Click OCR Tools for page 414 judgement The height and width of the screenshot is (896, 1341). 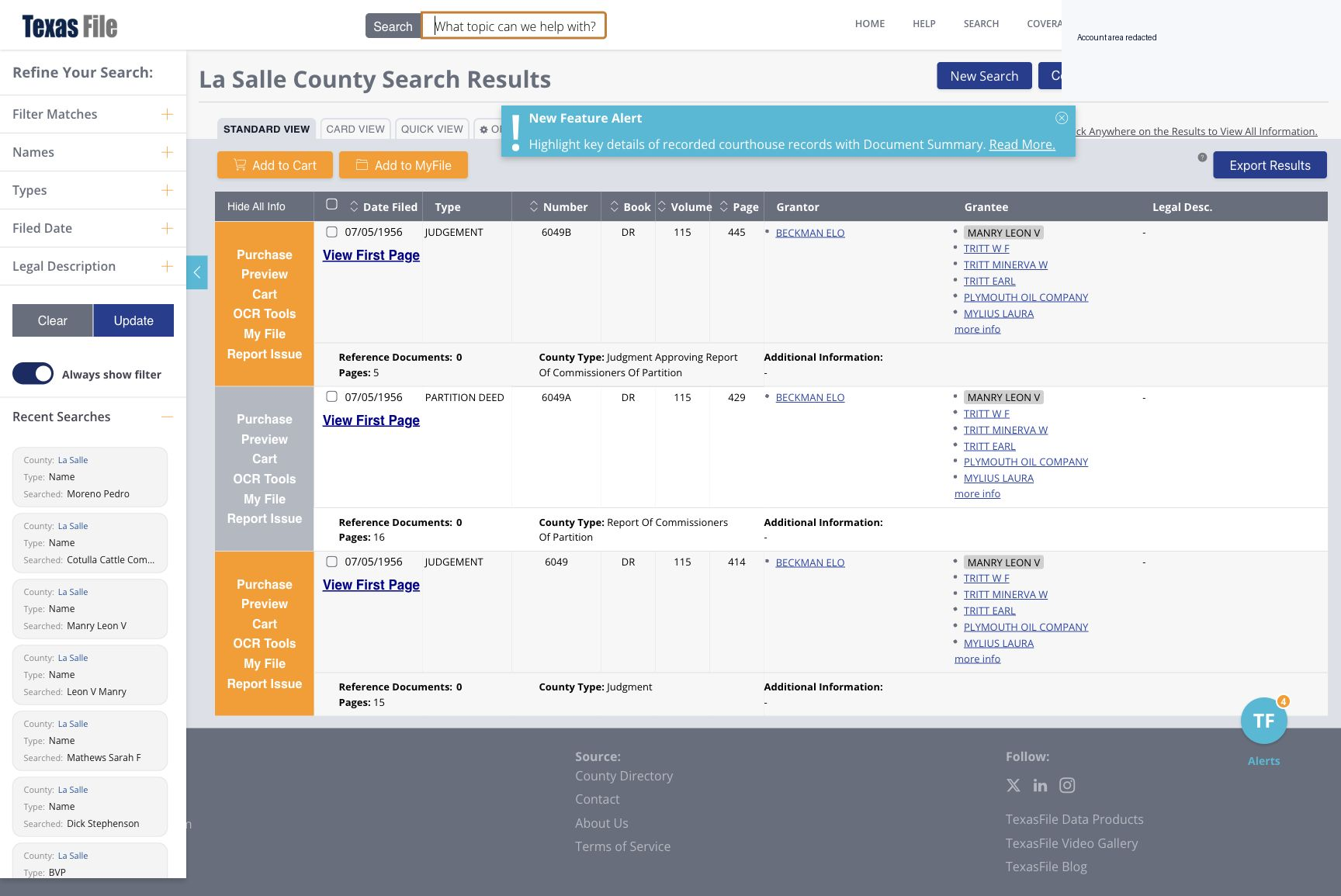click(265, 643)
